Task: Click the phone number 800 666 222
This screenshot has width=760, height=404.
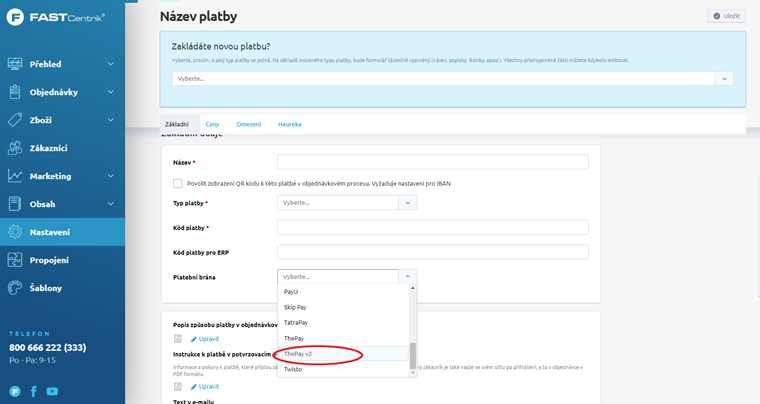Action: coord(48,348)
